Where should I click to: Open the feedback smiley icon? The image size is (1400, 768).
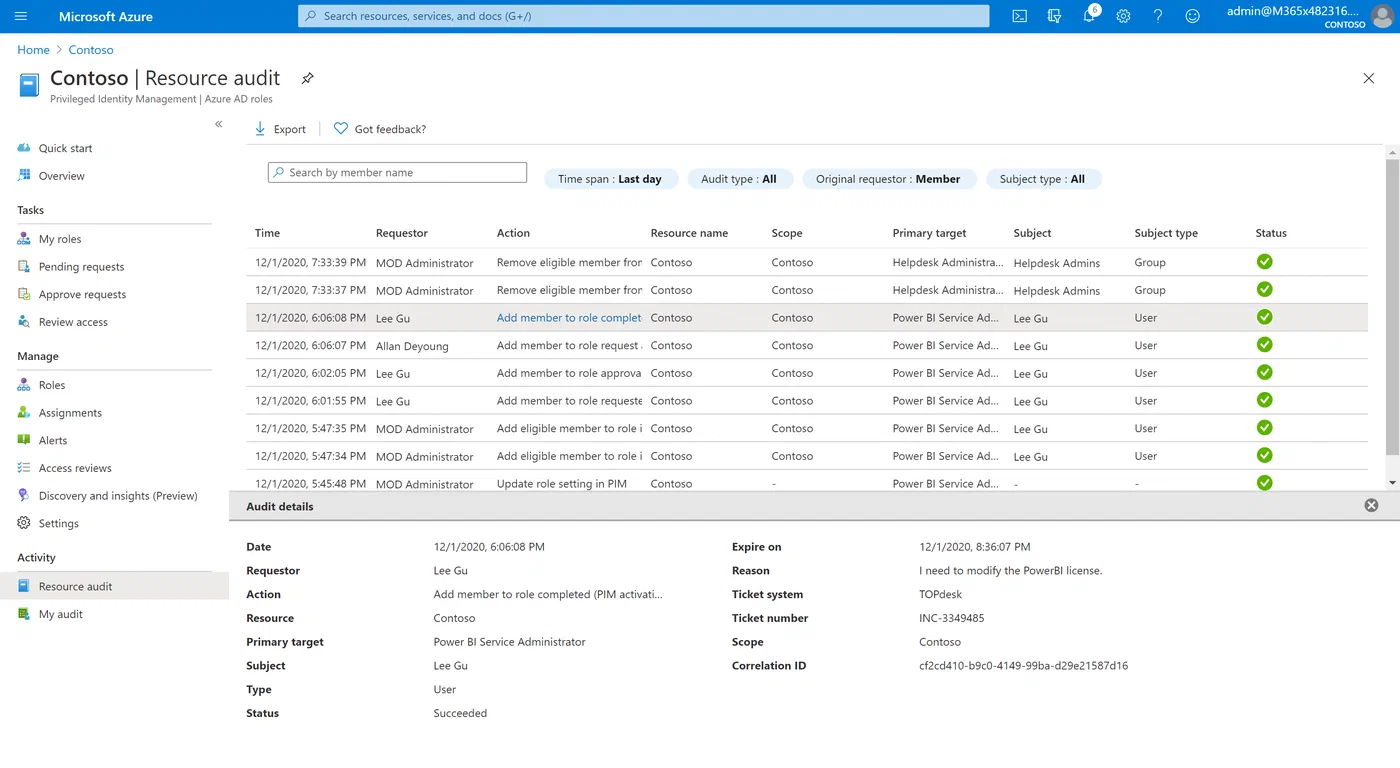click(1192, 16)
